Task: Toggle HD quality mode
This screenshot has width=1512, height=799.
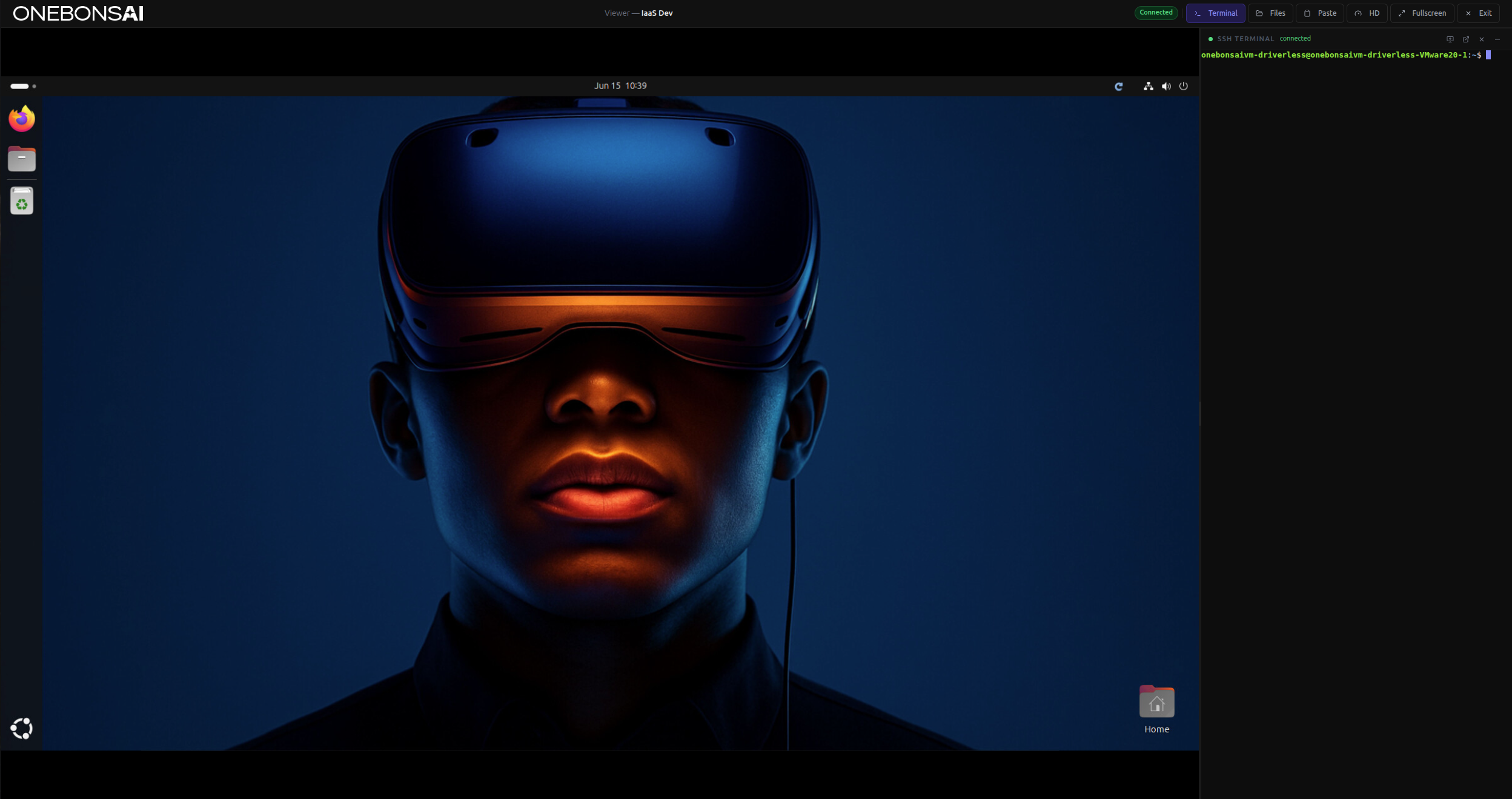Action: (x=1367, y=13)
